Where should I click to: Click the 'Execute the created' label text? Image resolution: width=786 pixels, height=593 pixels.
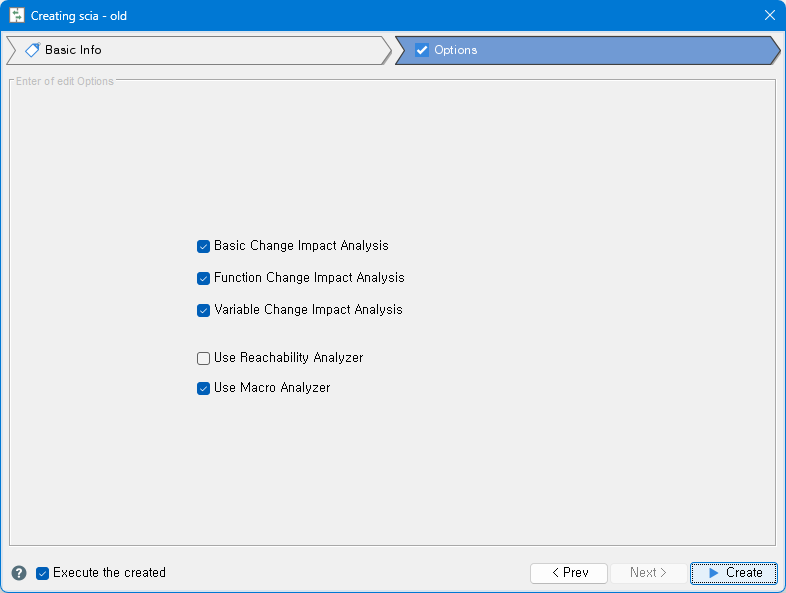pos(109,573)
